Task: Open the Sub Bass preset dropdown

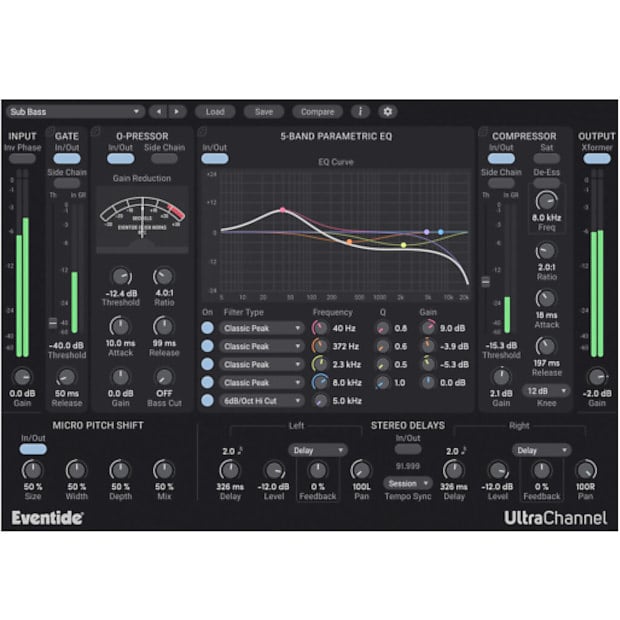Action: click(x=75, y=112)
